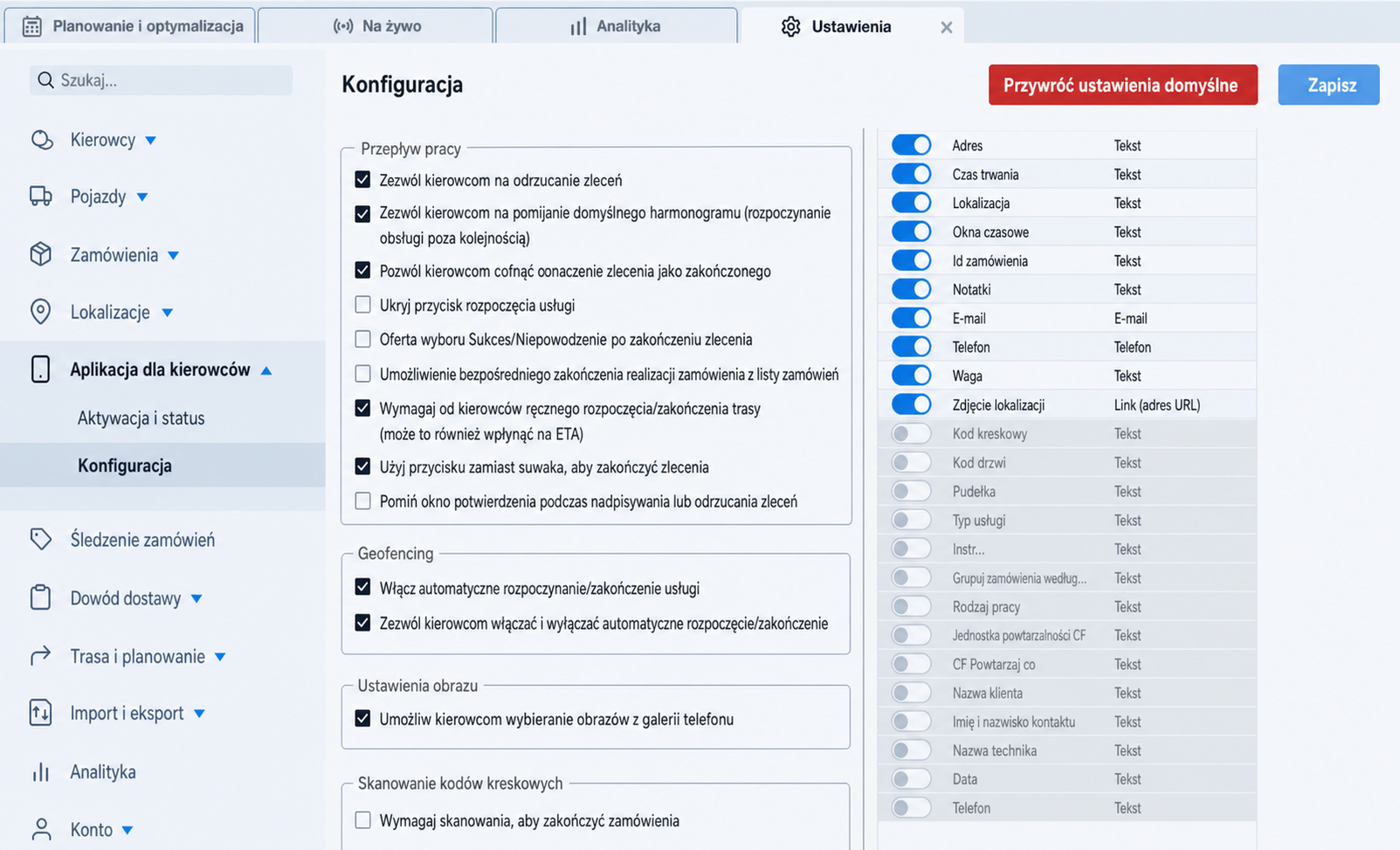Click the magnifier icon in search box
The width and height of the screenshot is (1400, 850).
point(45,80)
